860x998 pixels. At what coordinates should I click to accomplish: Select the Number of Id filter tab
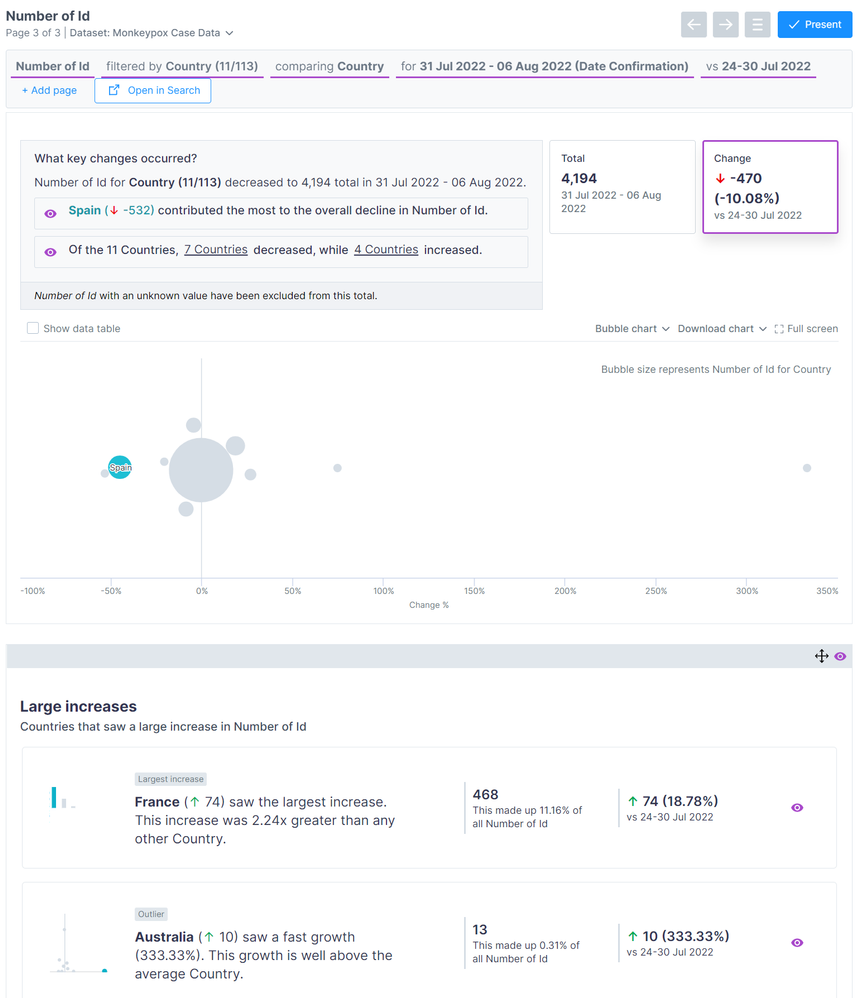(53, 67)
